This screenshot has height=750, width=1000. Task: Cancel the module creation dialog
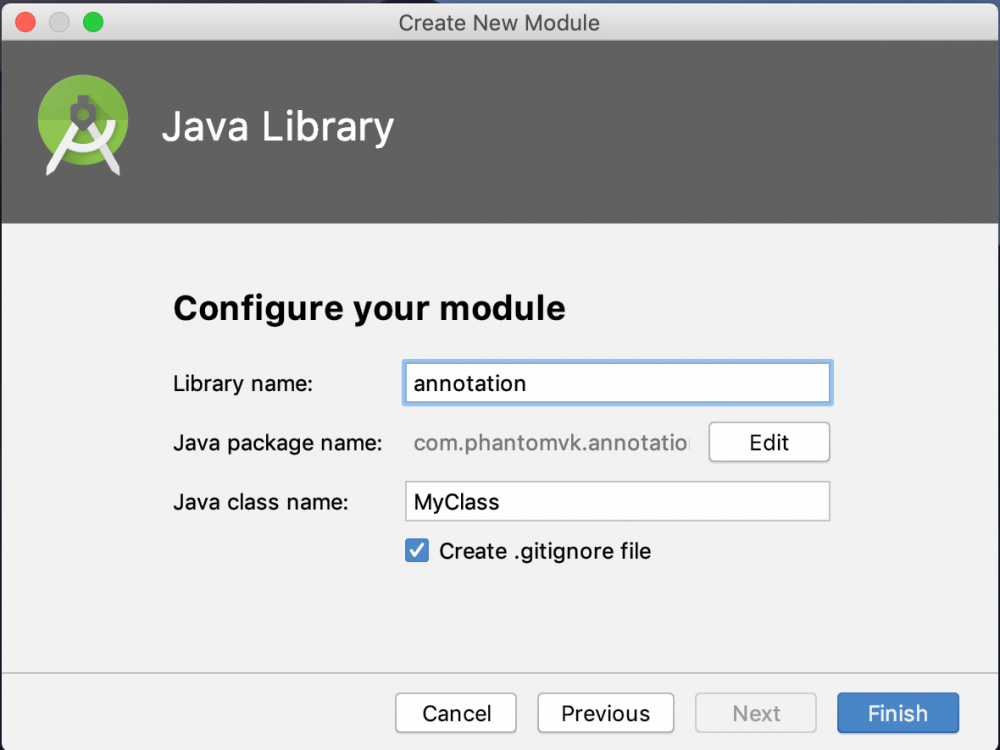456,713
